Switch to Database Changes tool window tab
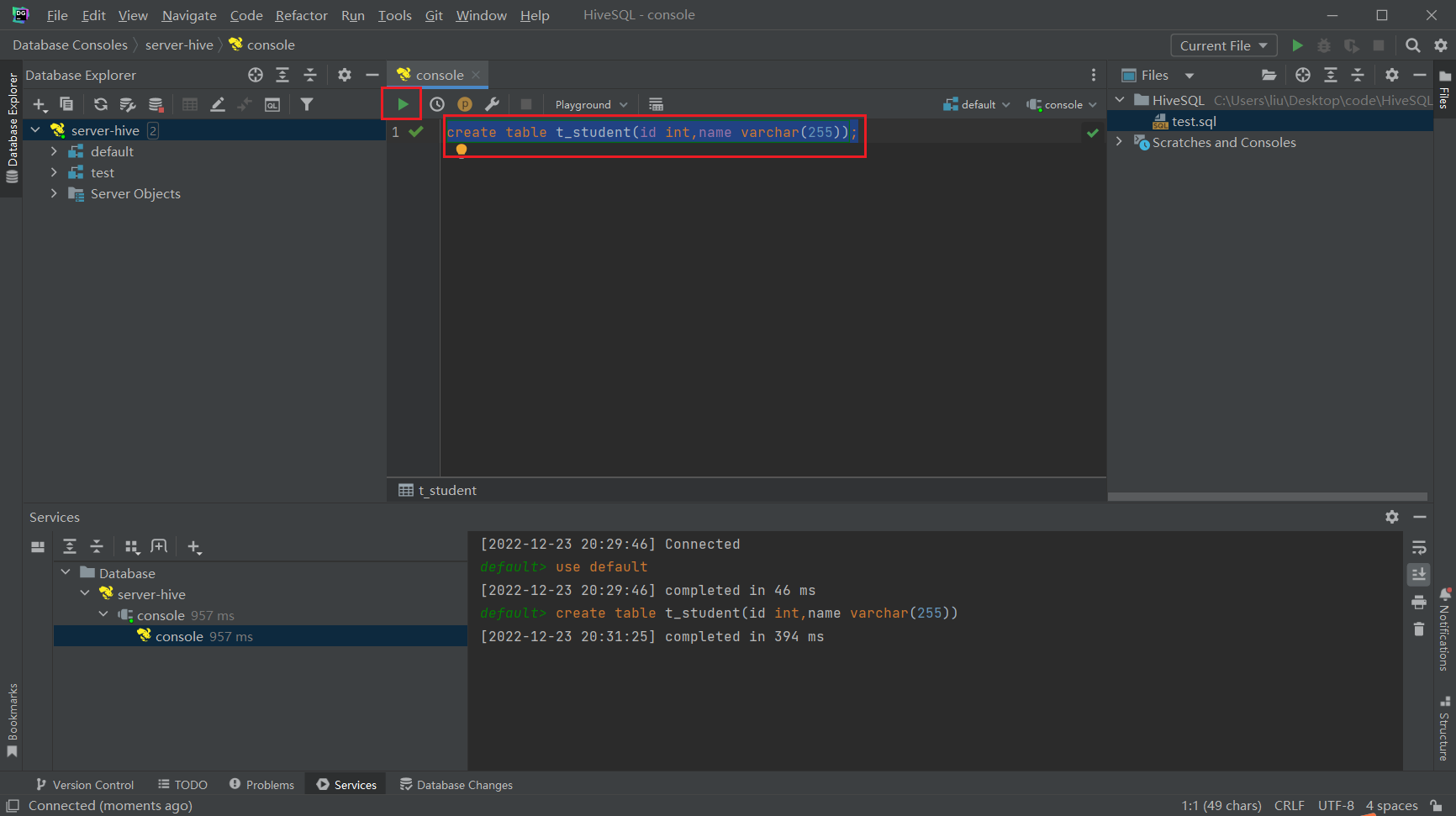The height and width of the screenshot is (816, 1456). tap(456, 785)
